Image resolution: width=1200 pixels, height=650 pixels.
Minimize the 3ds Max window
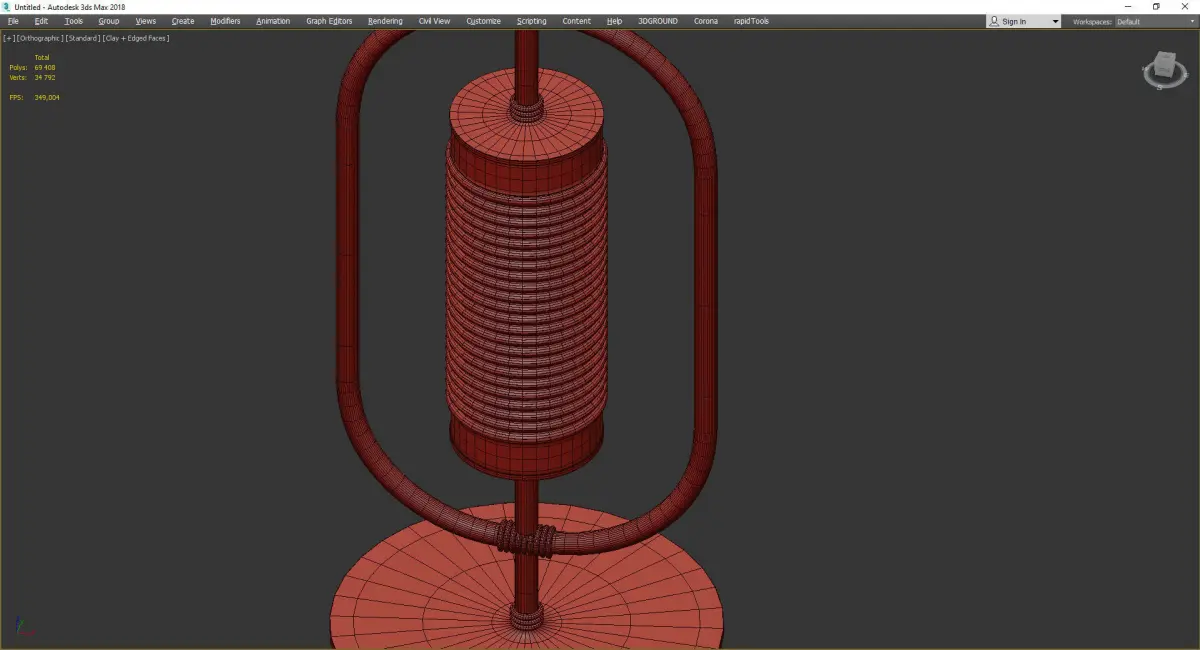(1129, 7)
